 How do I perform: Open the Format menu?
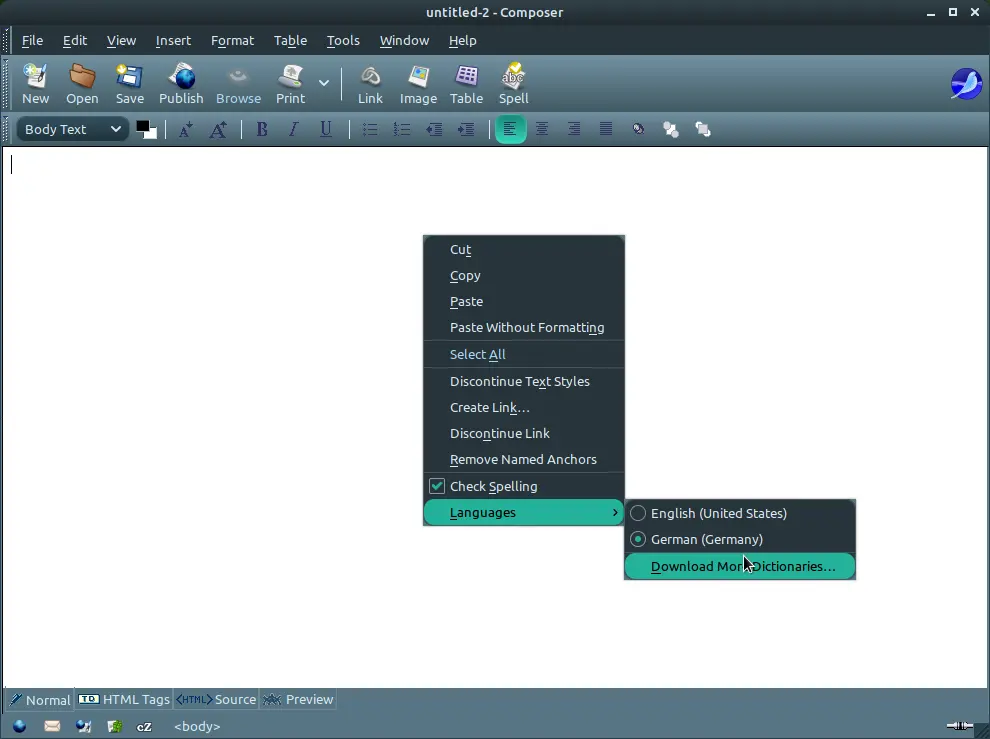(232, 41)
